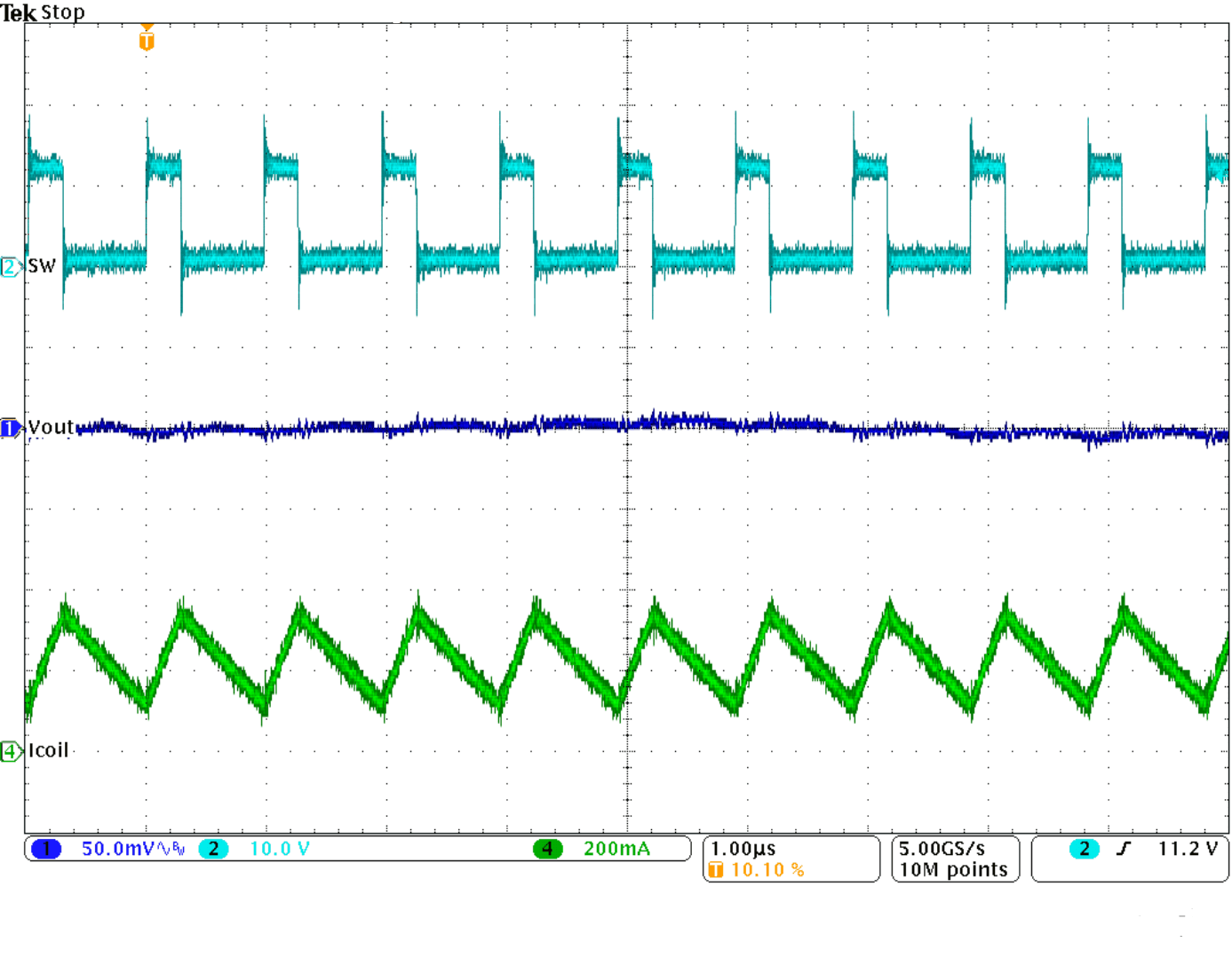The height and width of the screenshot is (958, 1232).
Task: Click the 11.2 V trigger level readout
Action: 1187,849
